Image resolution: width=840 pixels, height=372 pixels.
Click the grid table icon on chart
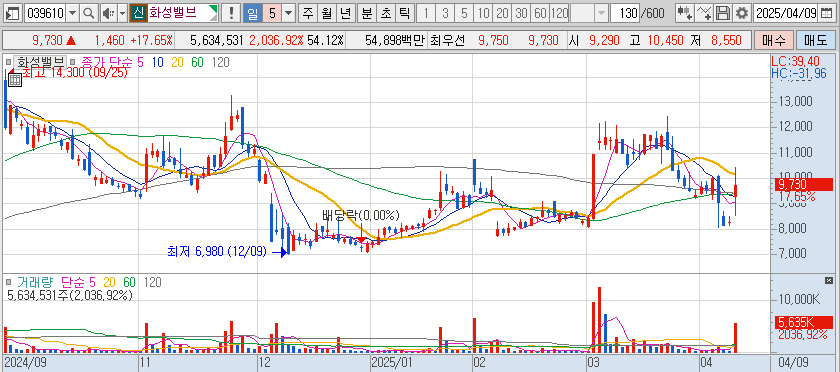[x=14, y=80]
